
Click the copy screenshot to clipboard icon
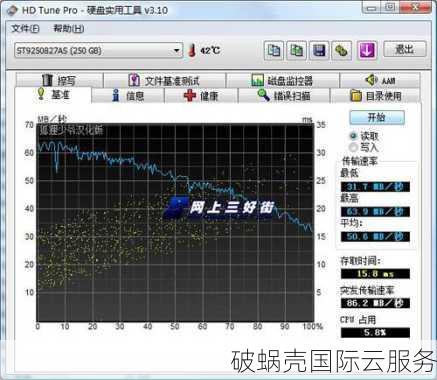tap(296, 50)
